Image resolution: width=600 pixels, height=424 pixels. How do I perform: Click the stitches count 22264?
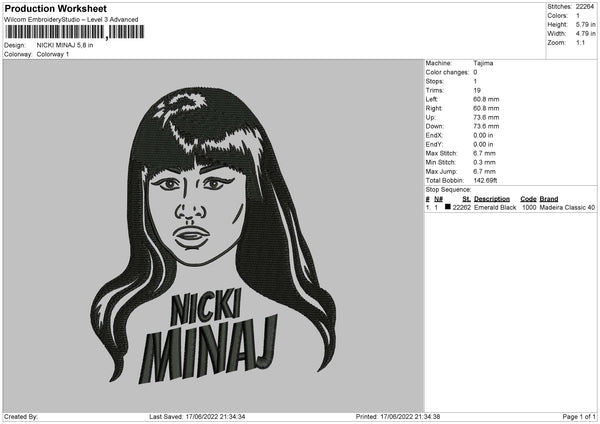pyautogui.click(x=585, y=7)
